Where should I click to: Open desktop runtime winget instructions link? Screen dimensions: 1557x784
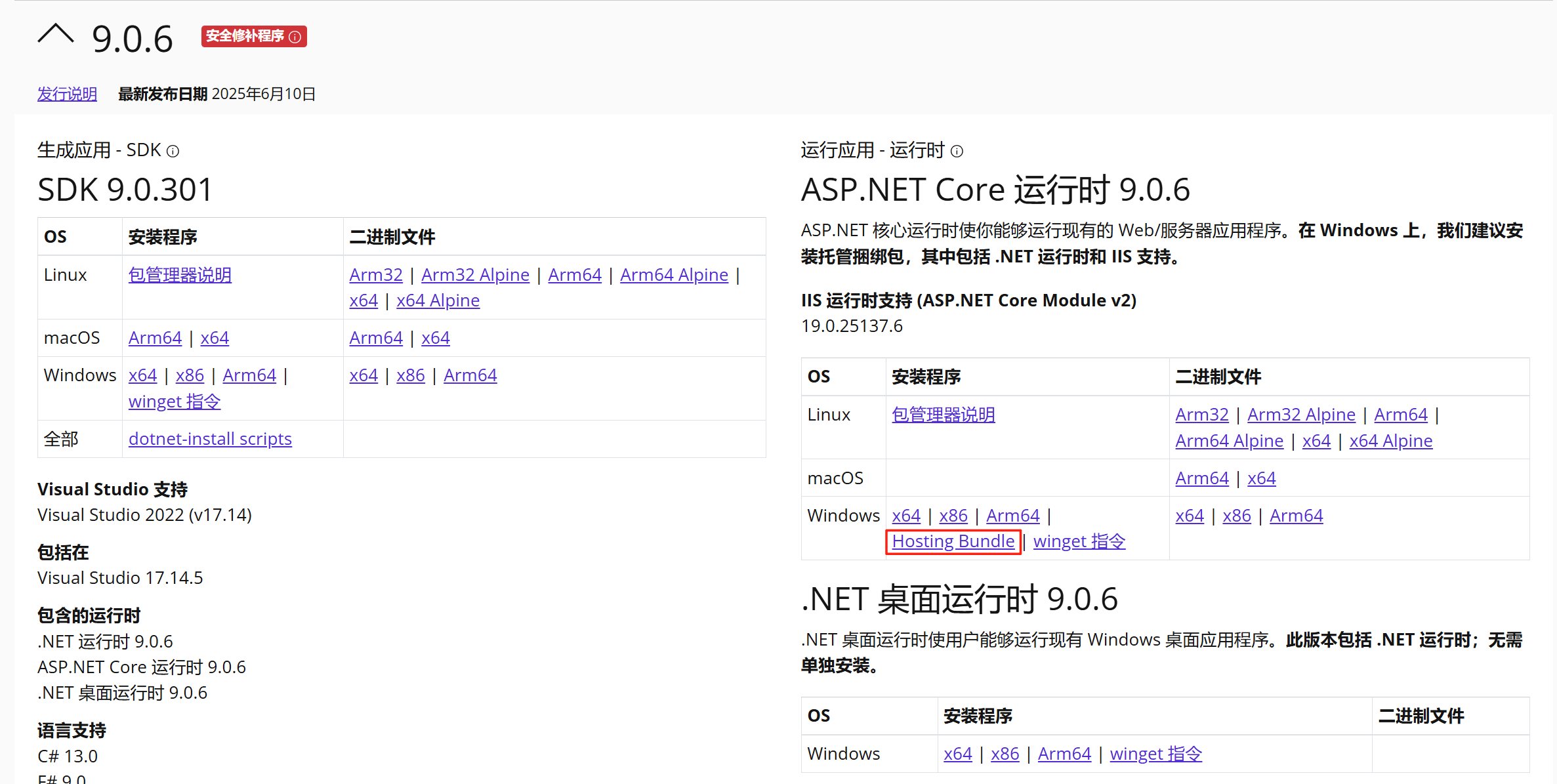[x=1155, y=754]
